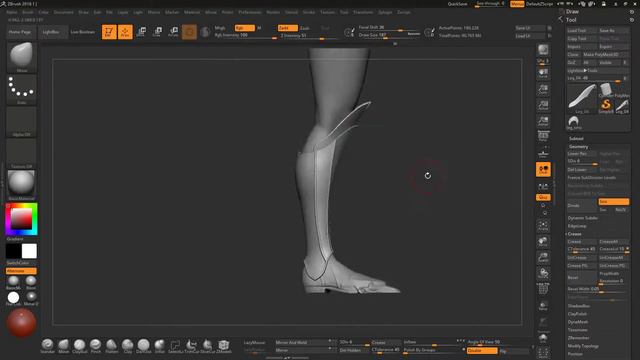The image size is (640, 360).
Task: Toggle Edit mode button
Action: (x=109, y=32)
